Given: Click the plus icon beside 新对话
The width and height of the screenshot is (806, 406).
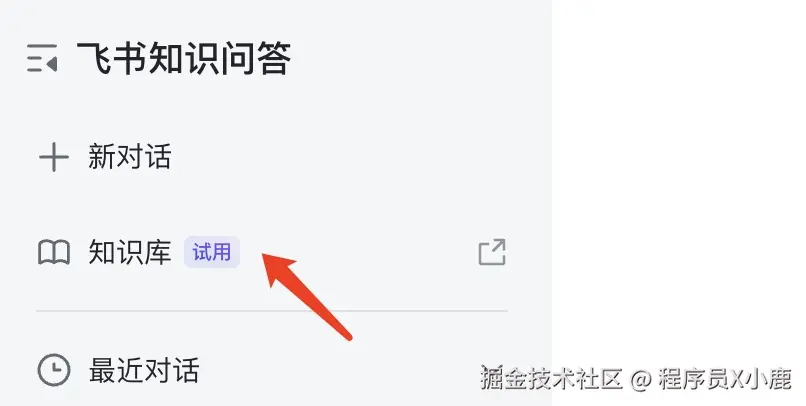Looking at the screenshot, I should click(x=54, y=157).
